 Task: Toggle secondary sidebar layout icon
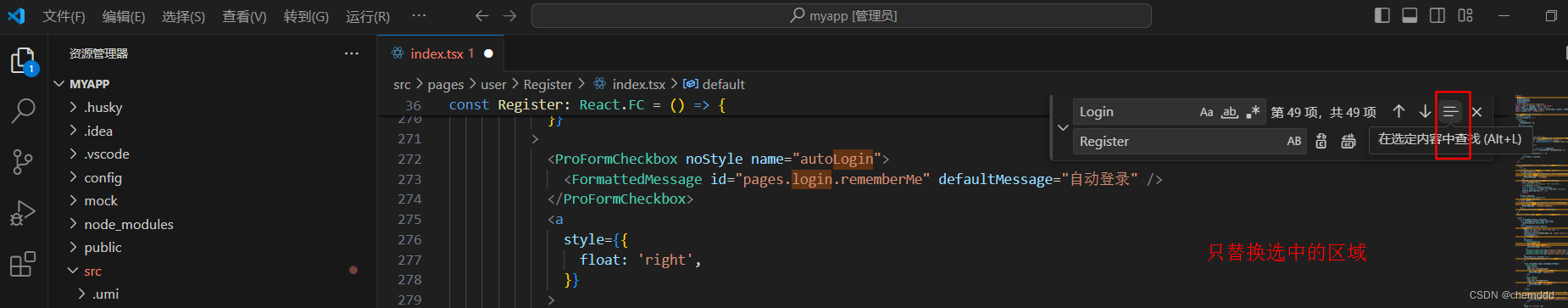tap(1437, 15)
